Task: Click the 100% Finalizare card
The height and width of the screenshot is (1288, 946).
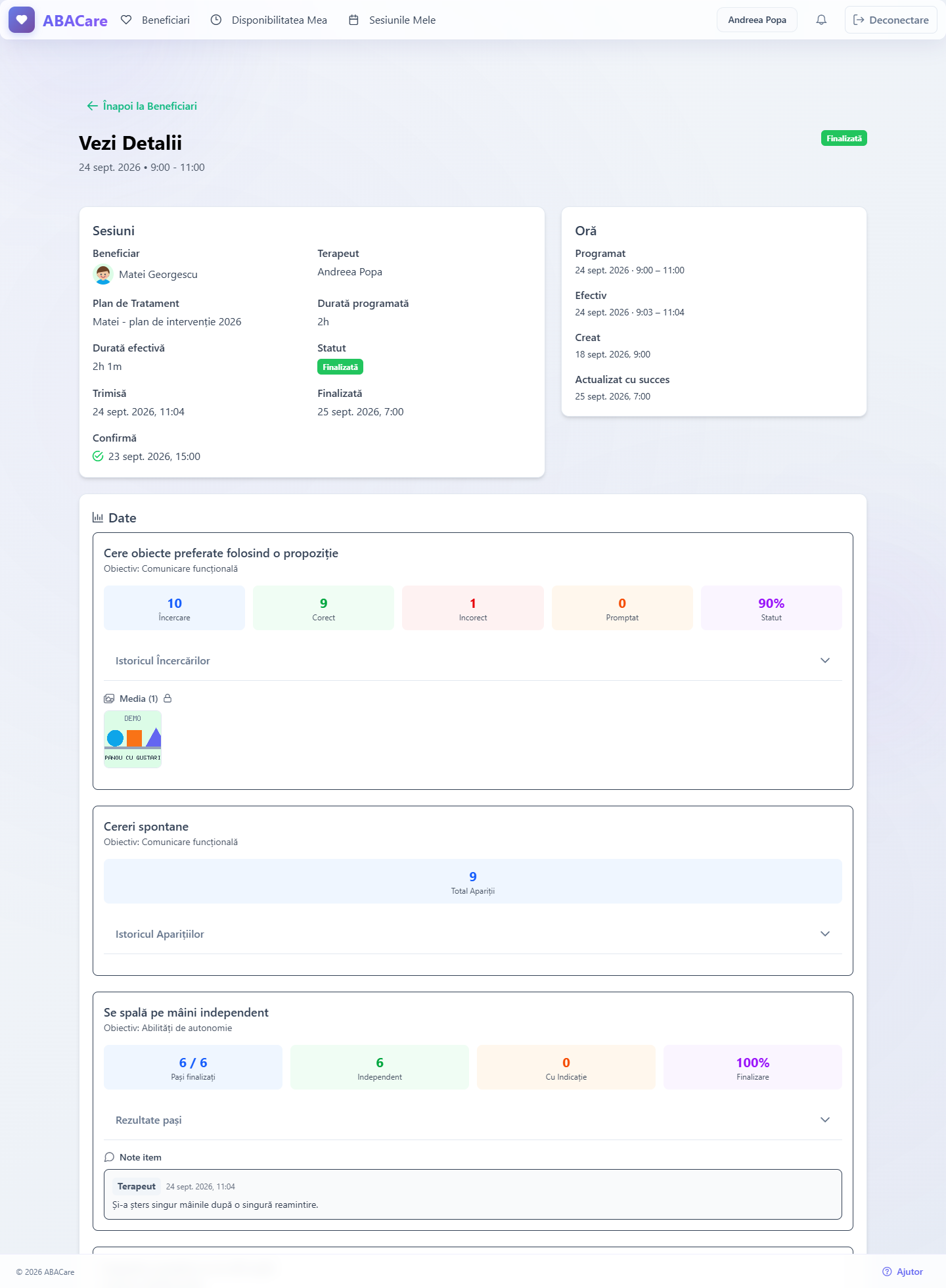Action: tap(753, 1067)
